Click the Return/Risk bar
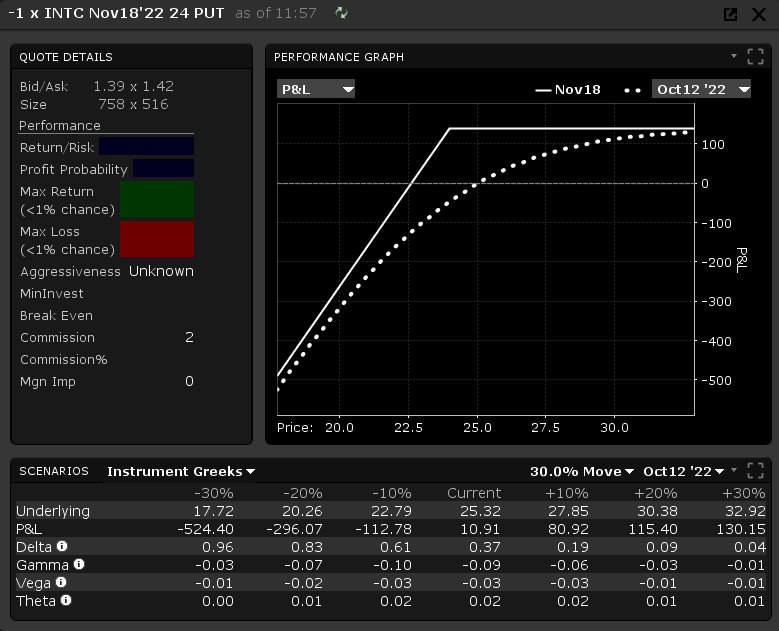This screenshot has height=631, width=779. point(147,147)
